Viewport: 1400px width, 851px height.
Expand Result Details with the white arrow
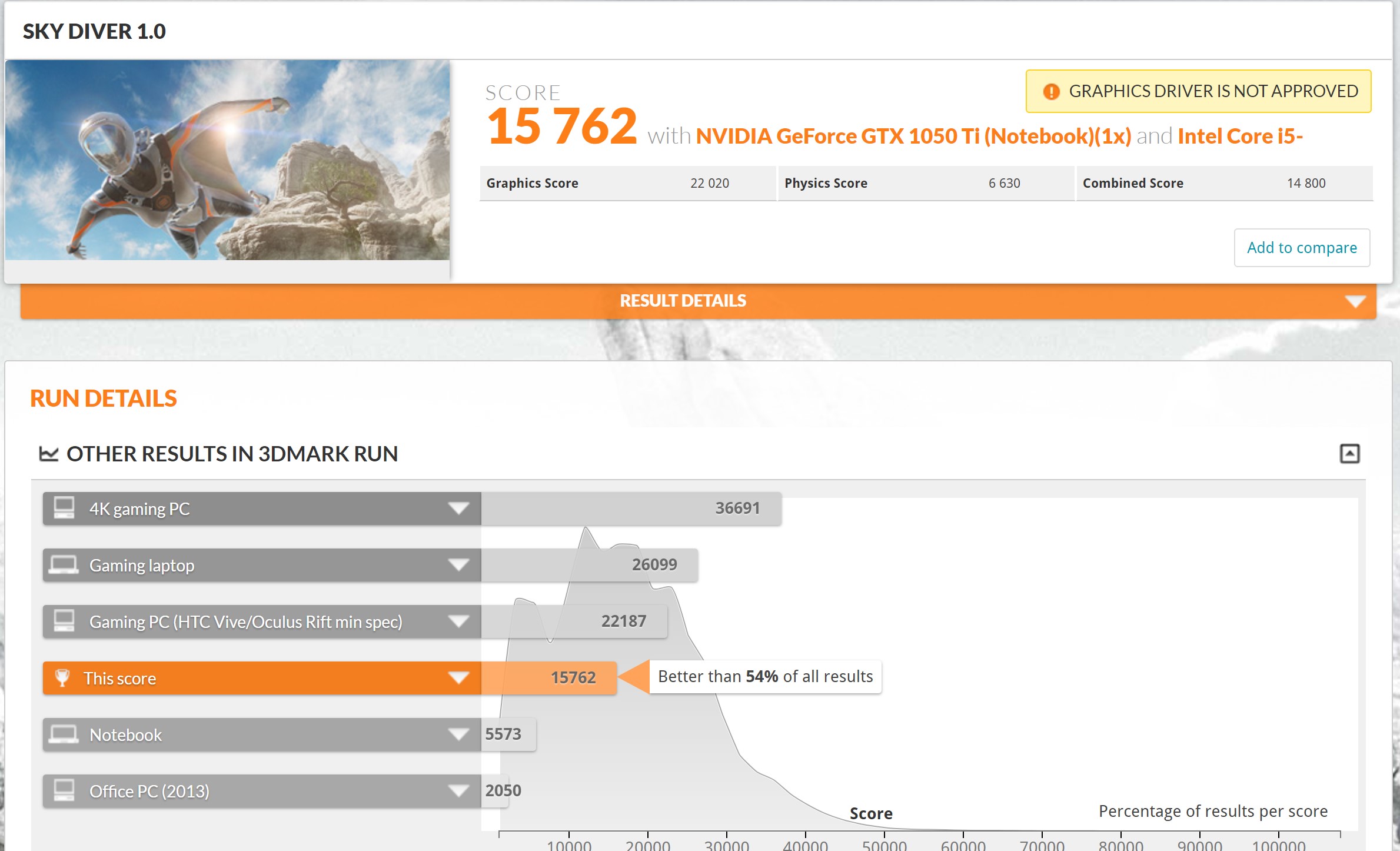(x=1355, y=301)
